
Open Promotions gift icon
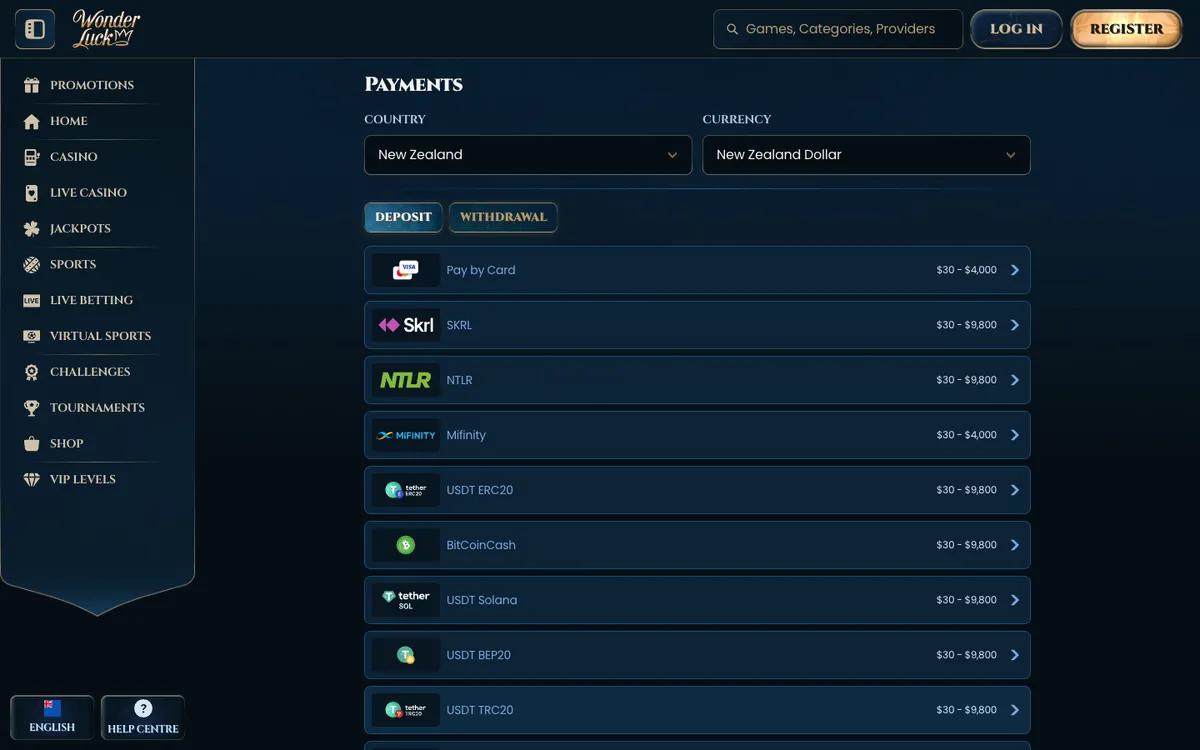tap(32, 85)
